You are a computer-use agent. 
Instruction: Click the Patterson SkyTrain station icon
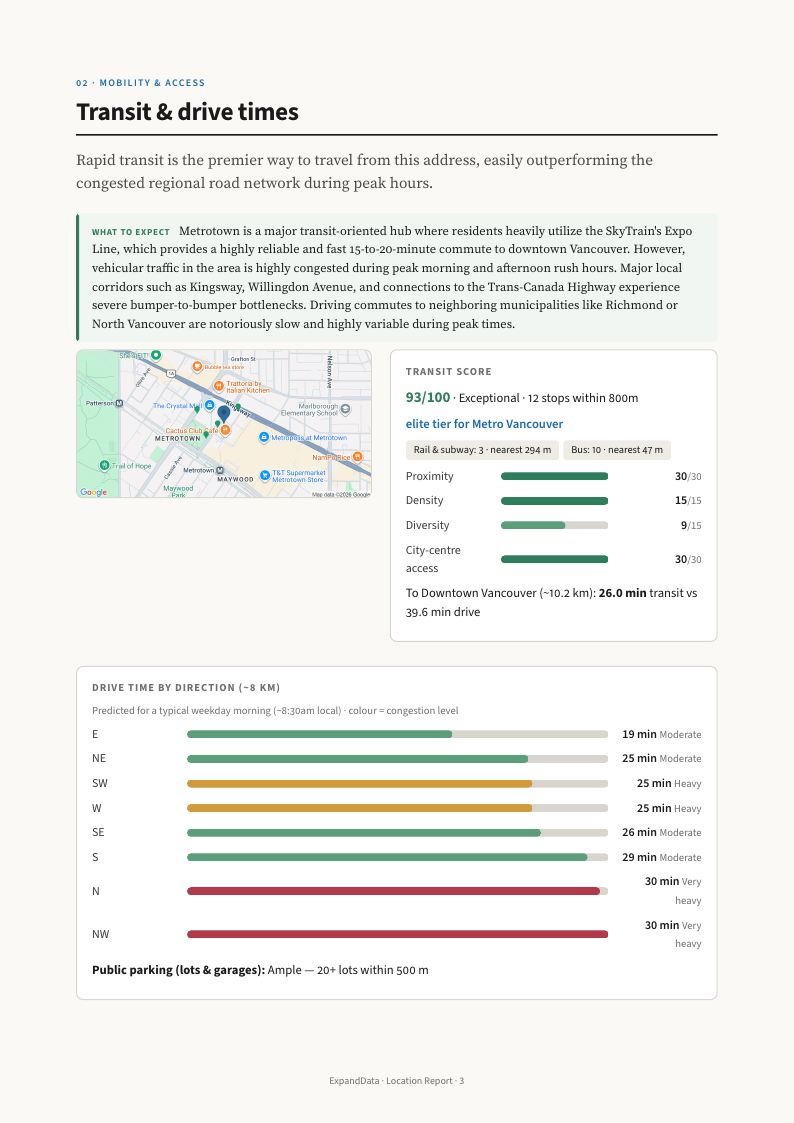click(x=119, y=403)
